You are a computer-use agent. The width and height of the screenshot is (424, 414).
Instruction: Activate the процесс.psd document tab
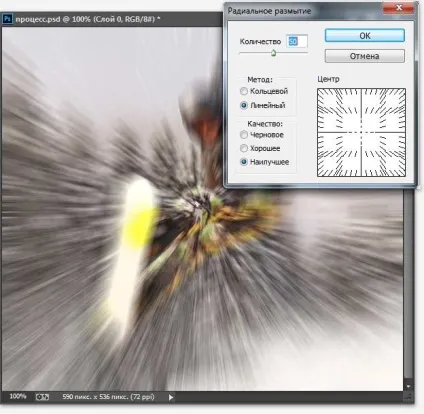tap(88, 19)
